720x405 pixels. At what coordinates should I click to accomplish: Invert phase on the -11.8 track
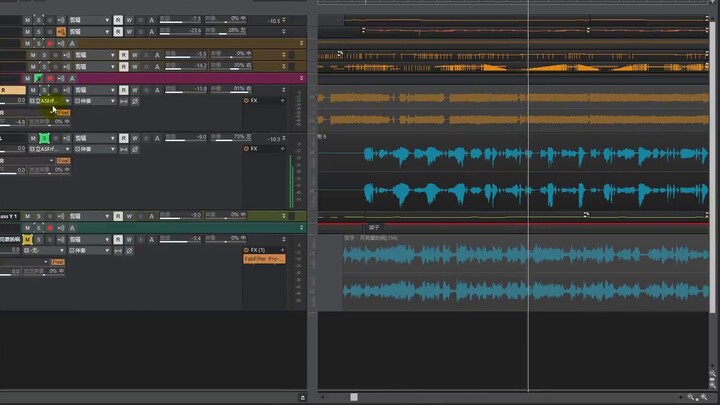[x=135, y=101]
